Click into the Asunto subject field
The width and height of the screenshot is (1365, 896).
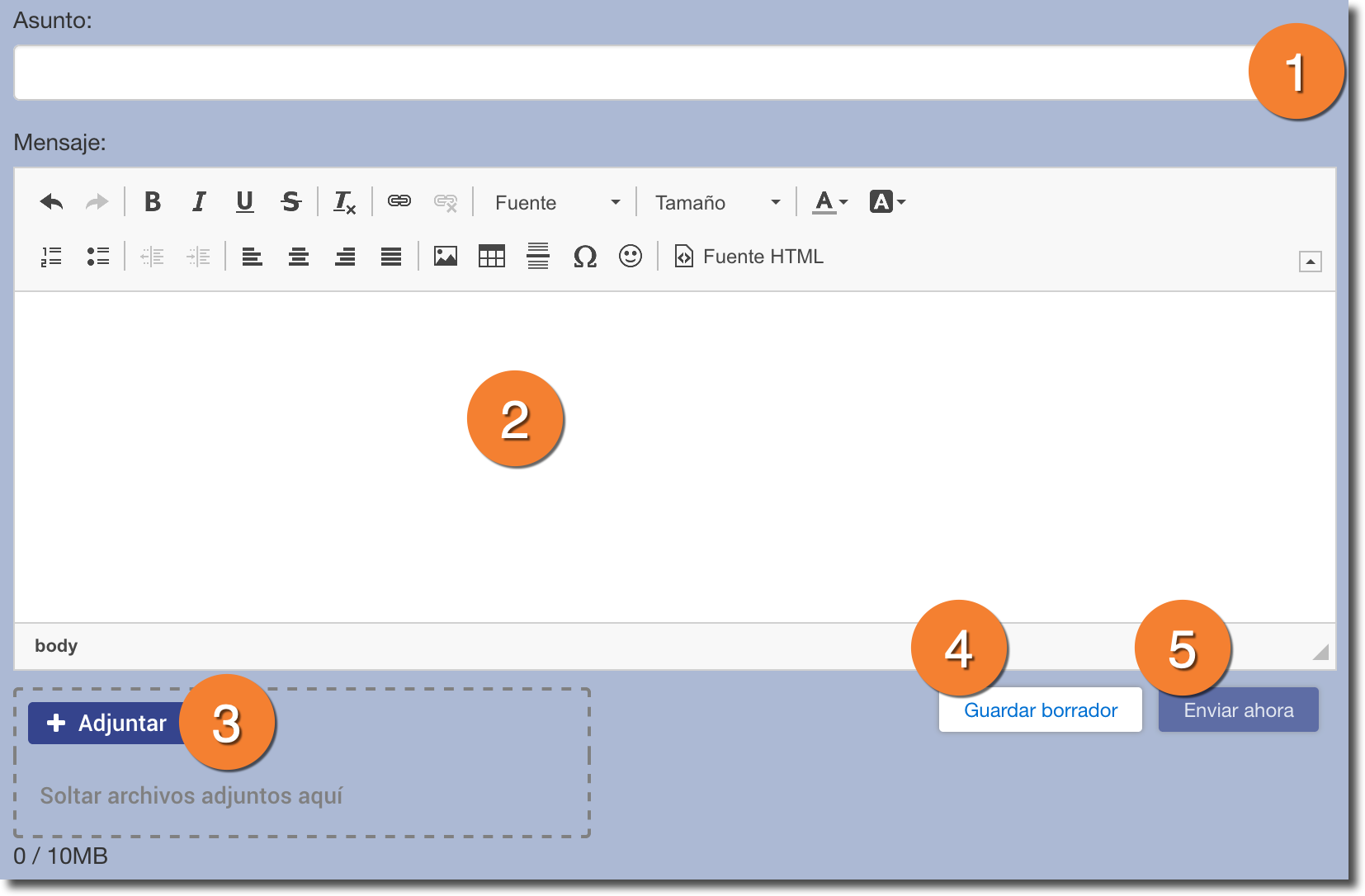627,73
